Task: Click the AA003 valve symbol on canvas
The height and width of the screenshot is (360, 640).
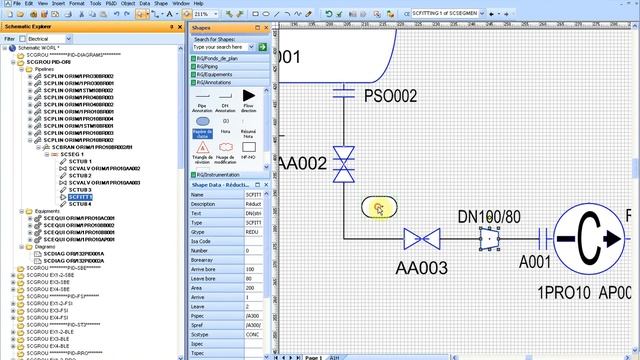Action: tap(422, 239)
